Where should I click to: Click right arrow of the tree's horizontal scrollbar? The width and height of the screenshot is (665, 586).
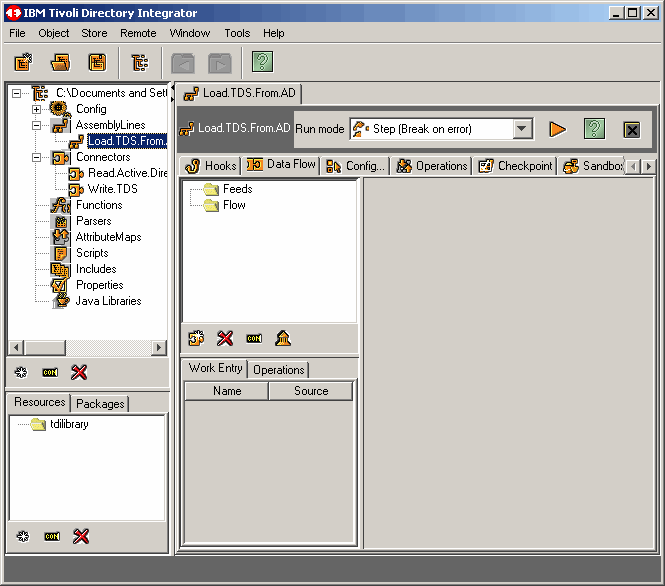tap(159, 347)
